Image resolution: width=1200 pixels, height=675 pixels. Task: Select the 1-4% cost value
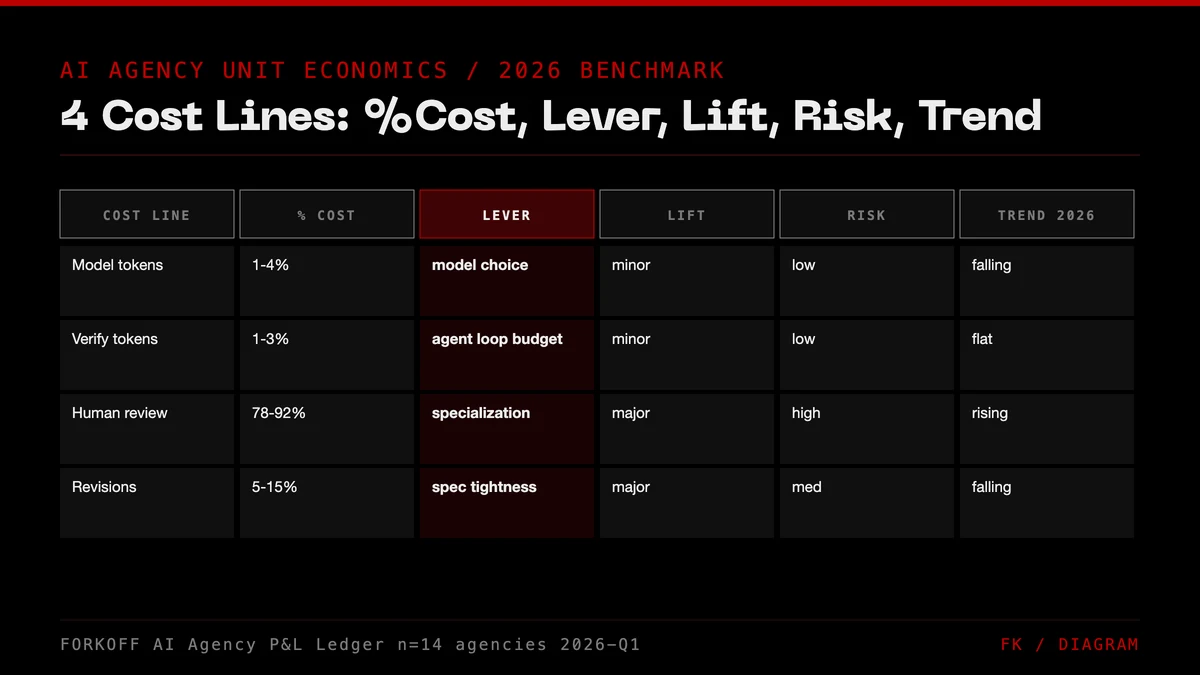(327, 281)
